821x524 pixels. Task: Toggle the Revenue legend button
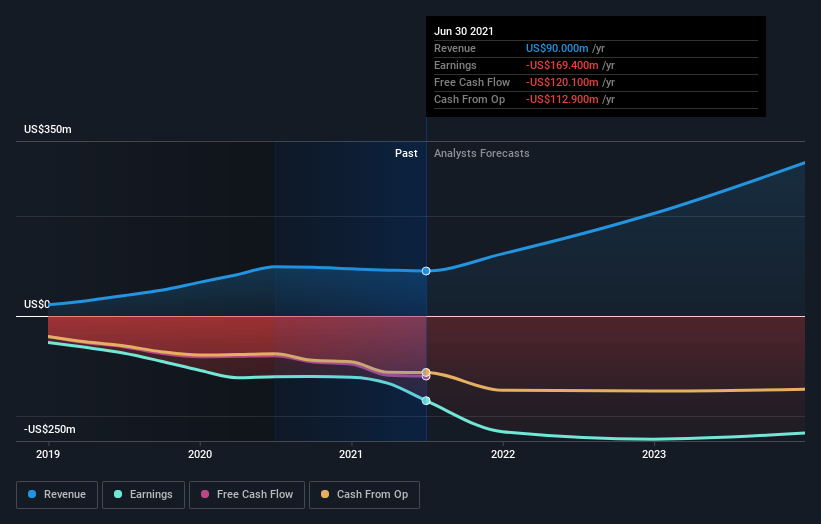pos(57,495)
